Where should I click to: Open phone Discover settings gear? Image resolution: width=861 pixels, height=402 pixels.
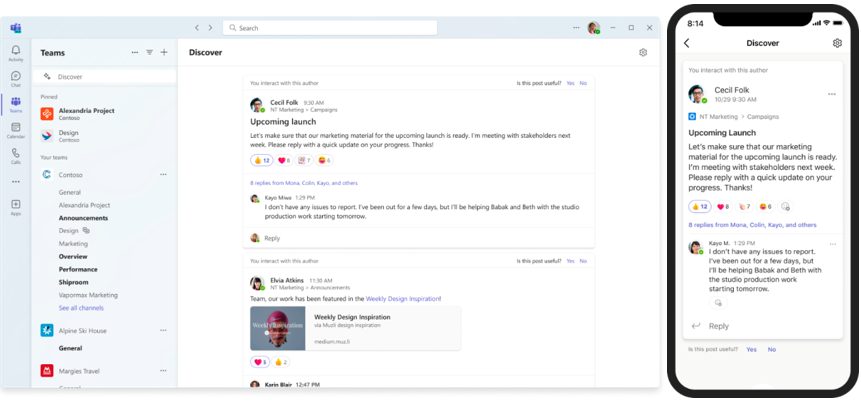click(837, 43)
